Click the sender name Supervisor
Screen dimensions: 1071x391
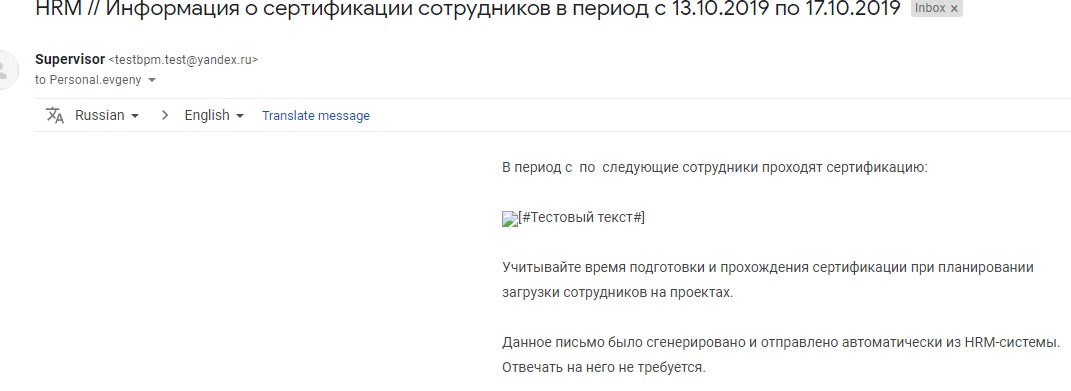click(x=70, y=59)
